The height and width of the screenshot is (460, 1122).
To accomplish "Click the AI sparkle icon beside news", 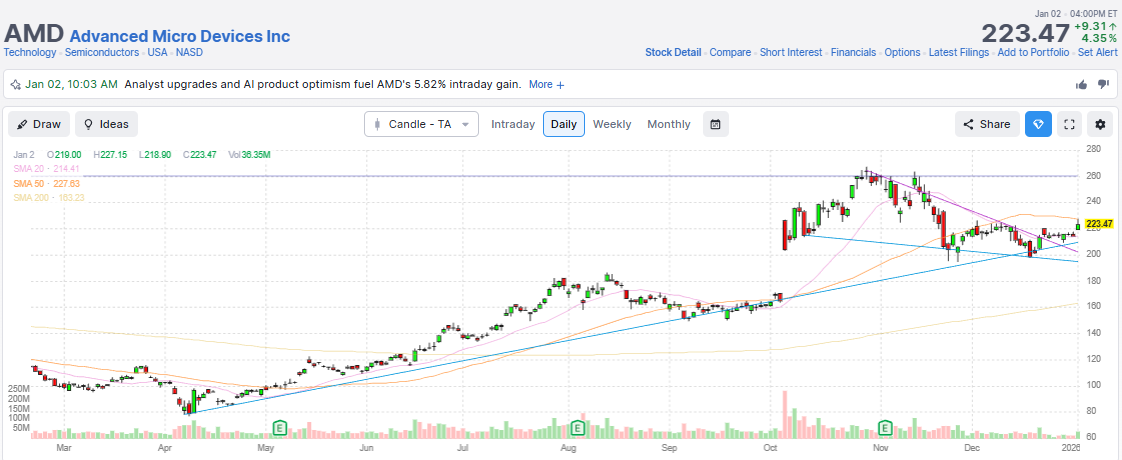I will click(x=15, y=84).
